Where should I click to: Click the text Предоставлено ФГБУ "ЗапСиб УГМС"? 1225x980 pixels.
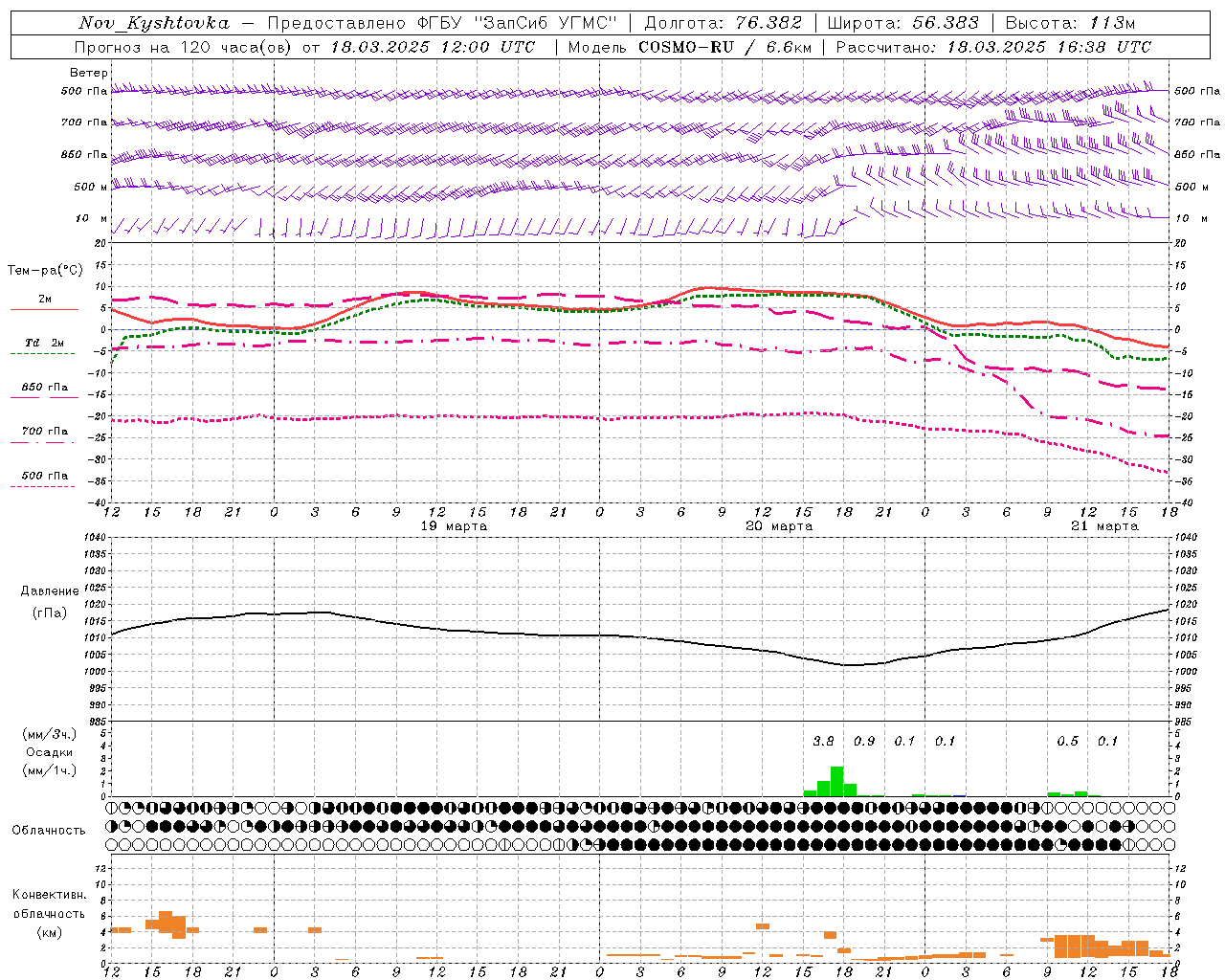pyautogui.click(x=442, y=23)
